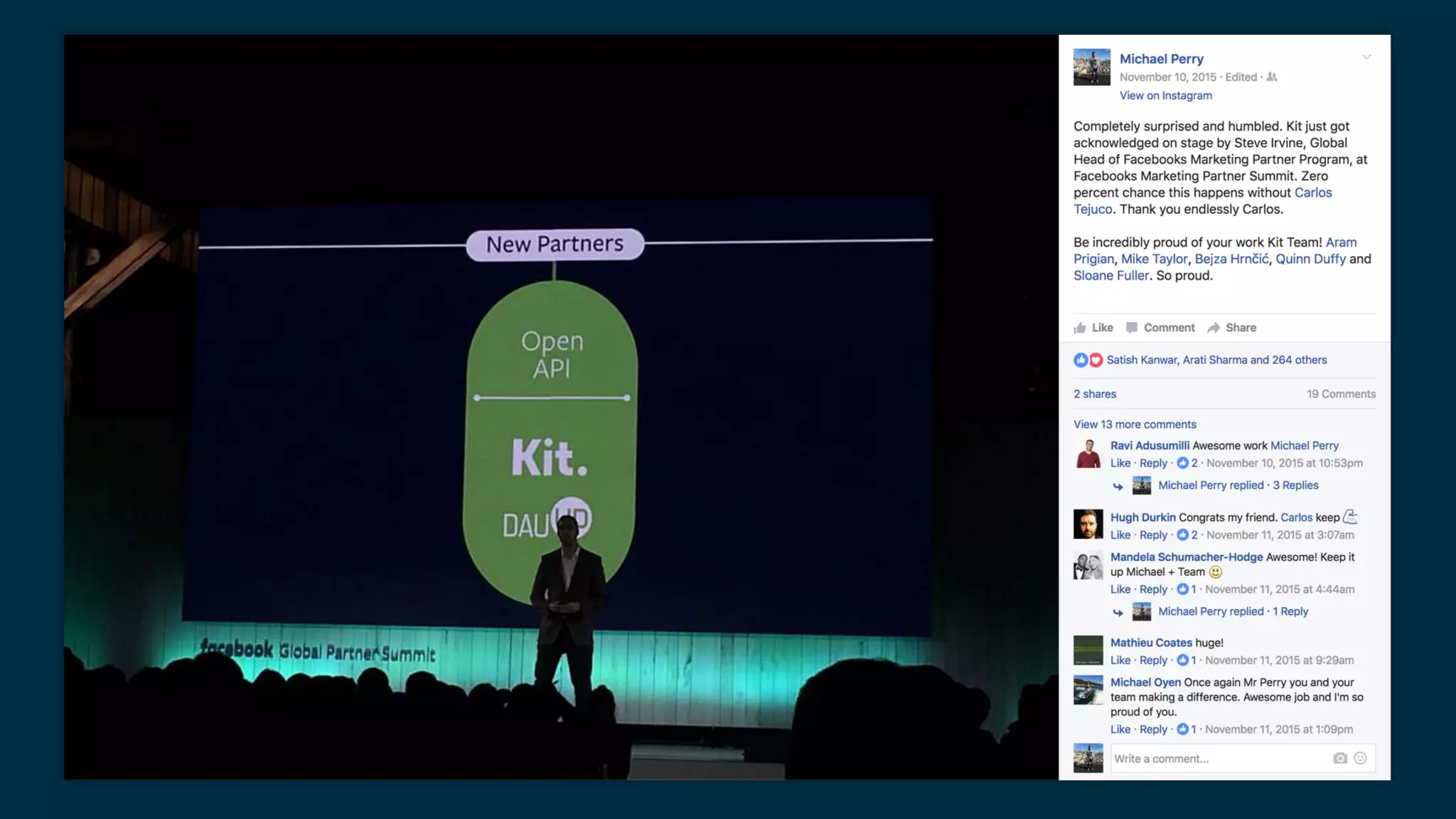Open reaction icons beside Satish Kanwar
The height and width of the screenshot is (819, 1456).
(1088, 360)
